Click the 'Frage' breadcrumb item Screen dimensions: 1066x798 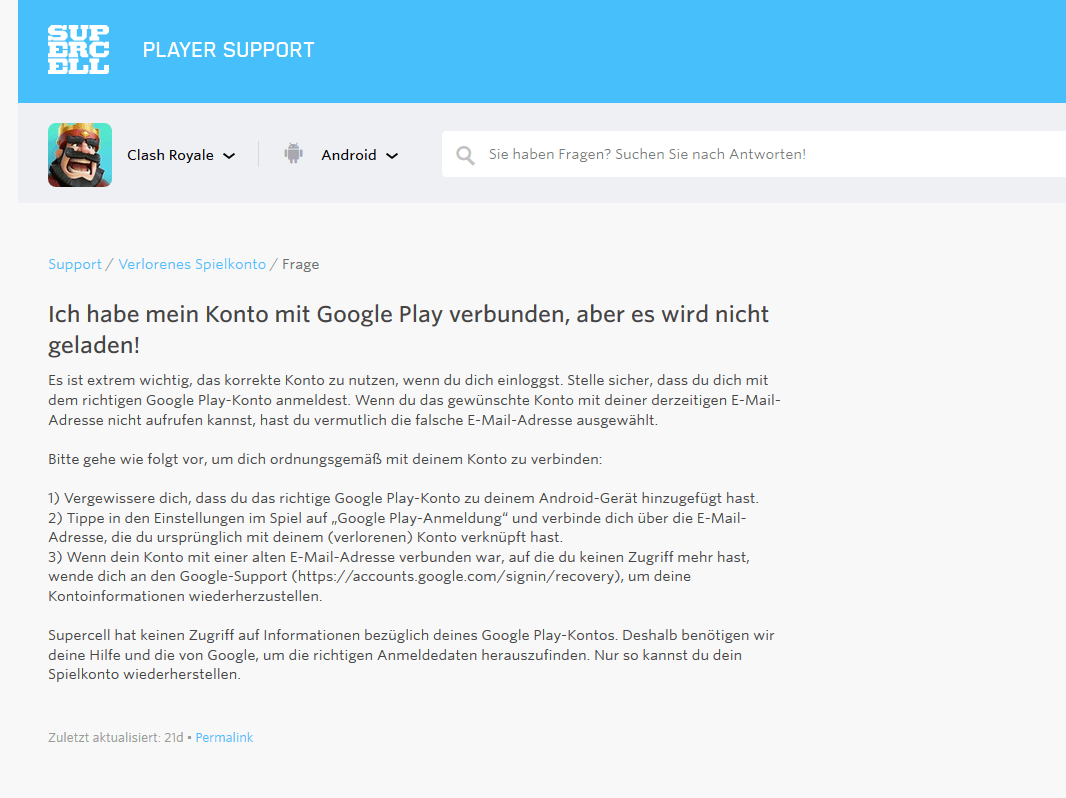click(301, 264)
